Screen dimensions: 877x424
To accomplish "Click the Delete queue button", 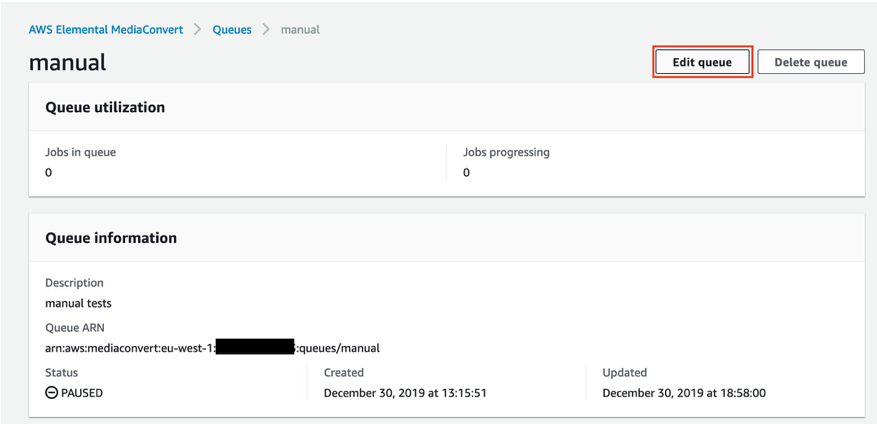I will click(x=811, y=62).
